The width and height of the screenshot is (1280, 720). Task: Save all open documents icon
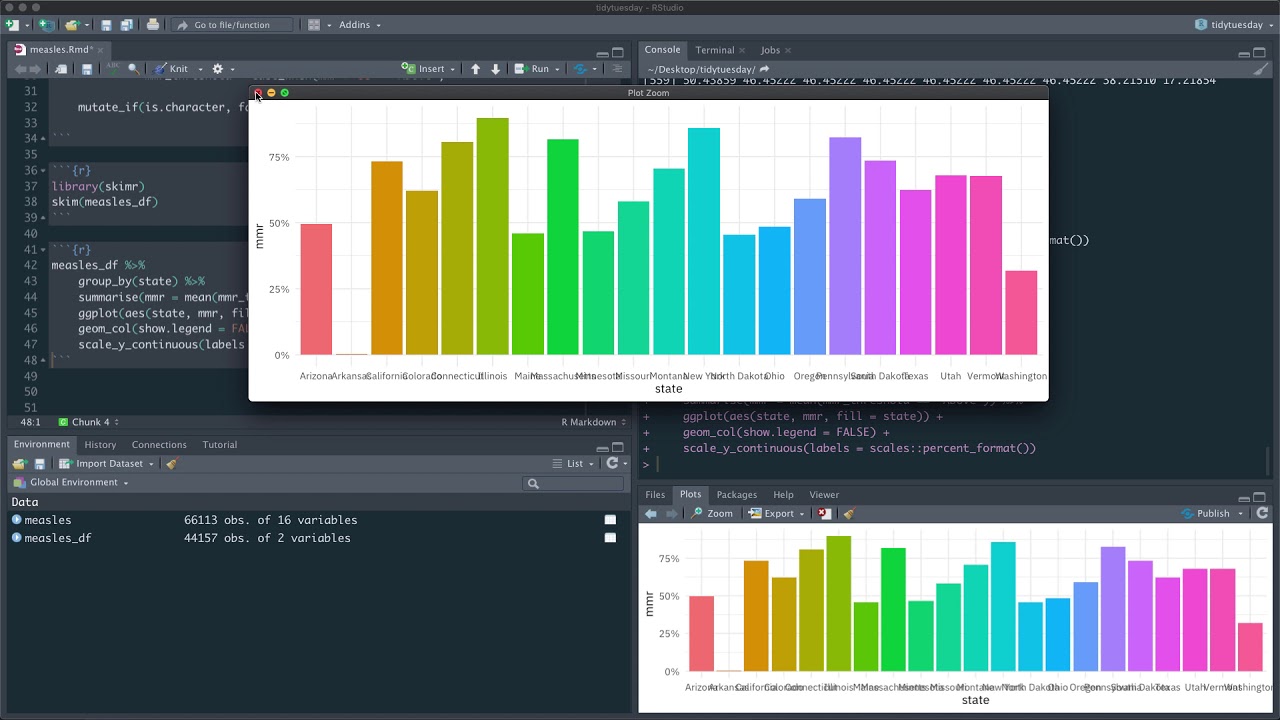coord(126,24)
